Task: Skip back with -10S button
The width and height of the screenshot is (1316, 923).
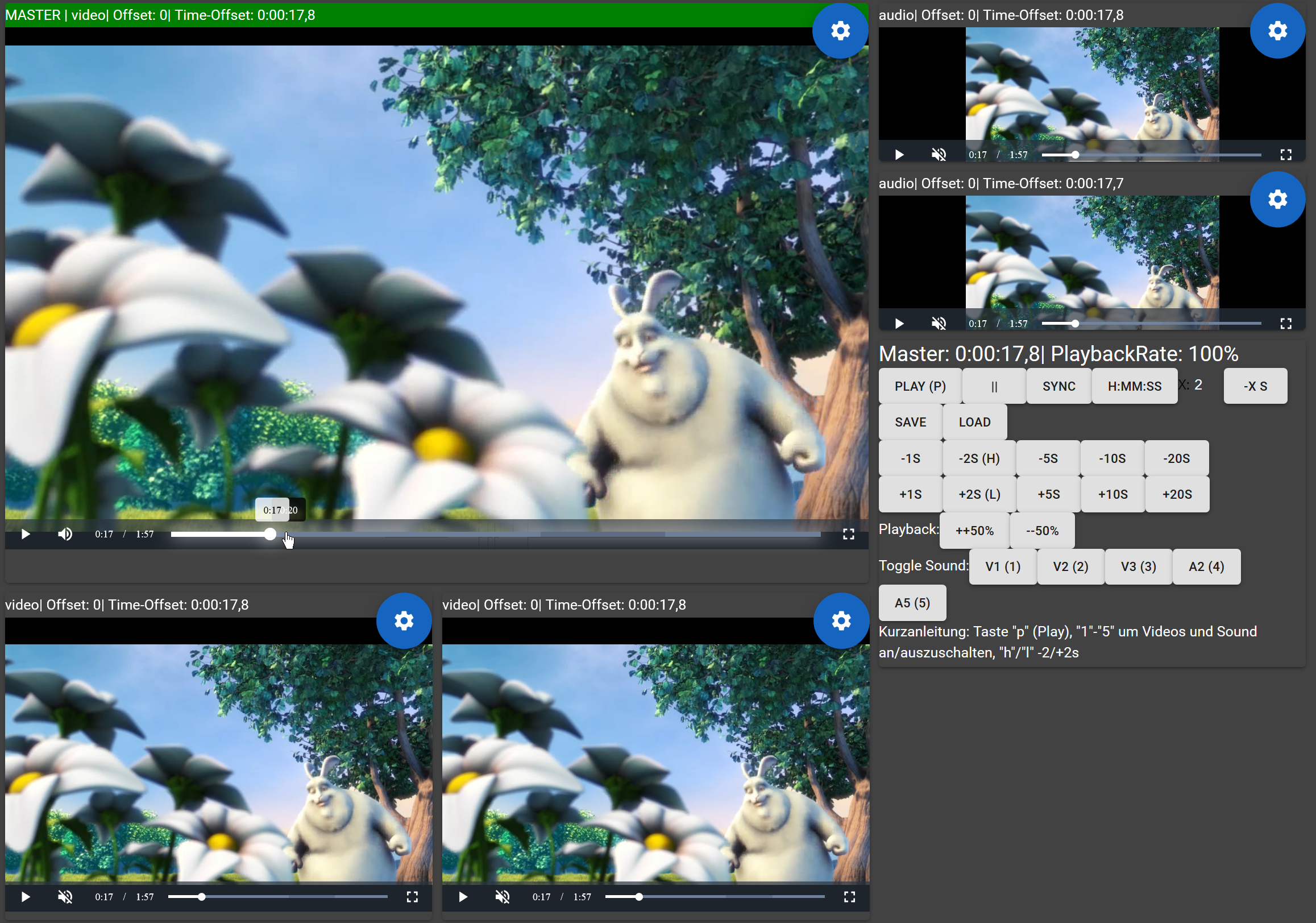Action: pyautogui.click(x=1111, y=458)
